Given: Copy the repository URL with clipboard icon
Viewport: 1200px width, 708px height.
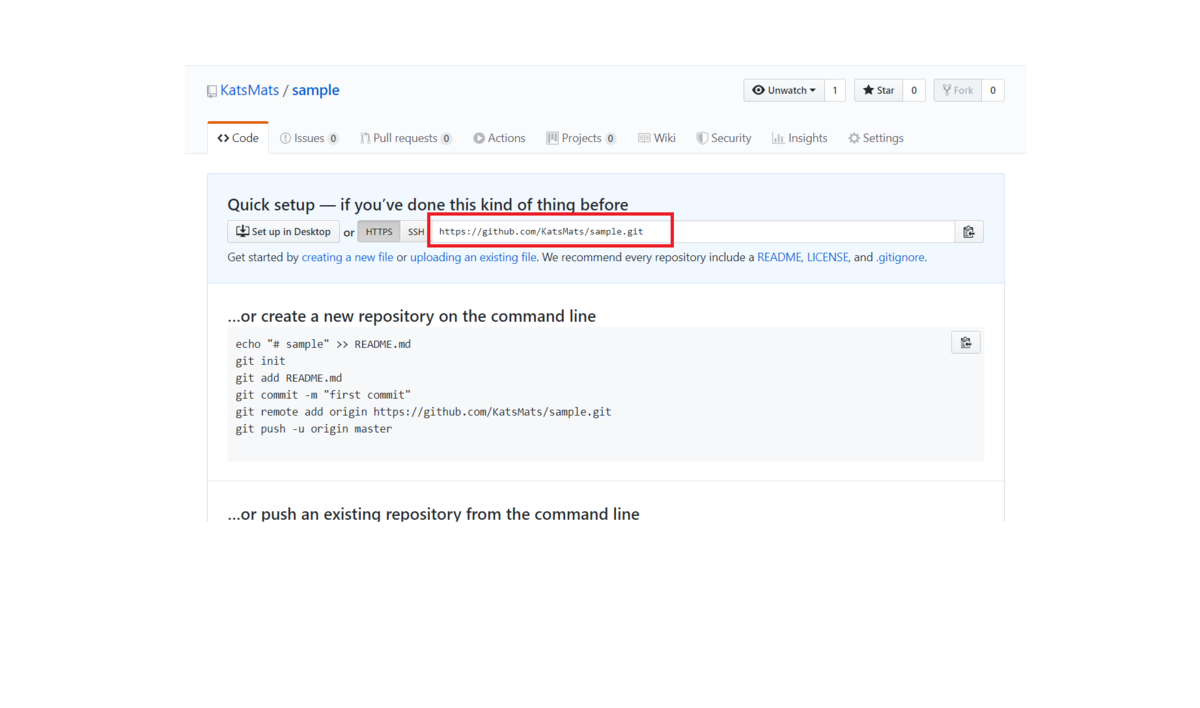Looking at the screenshot, I should click(968, 232).
